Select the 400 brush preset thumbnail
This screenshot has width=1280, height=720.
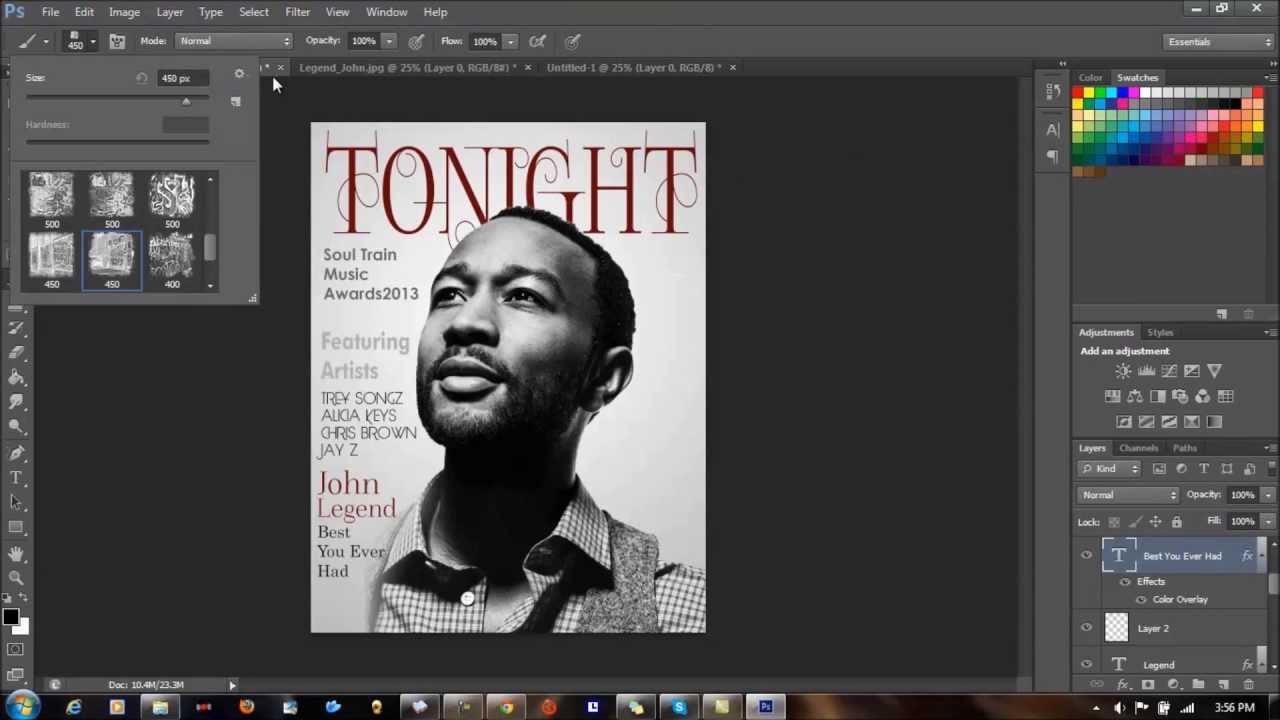(172, 260)
